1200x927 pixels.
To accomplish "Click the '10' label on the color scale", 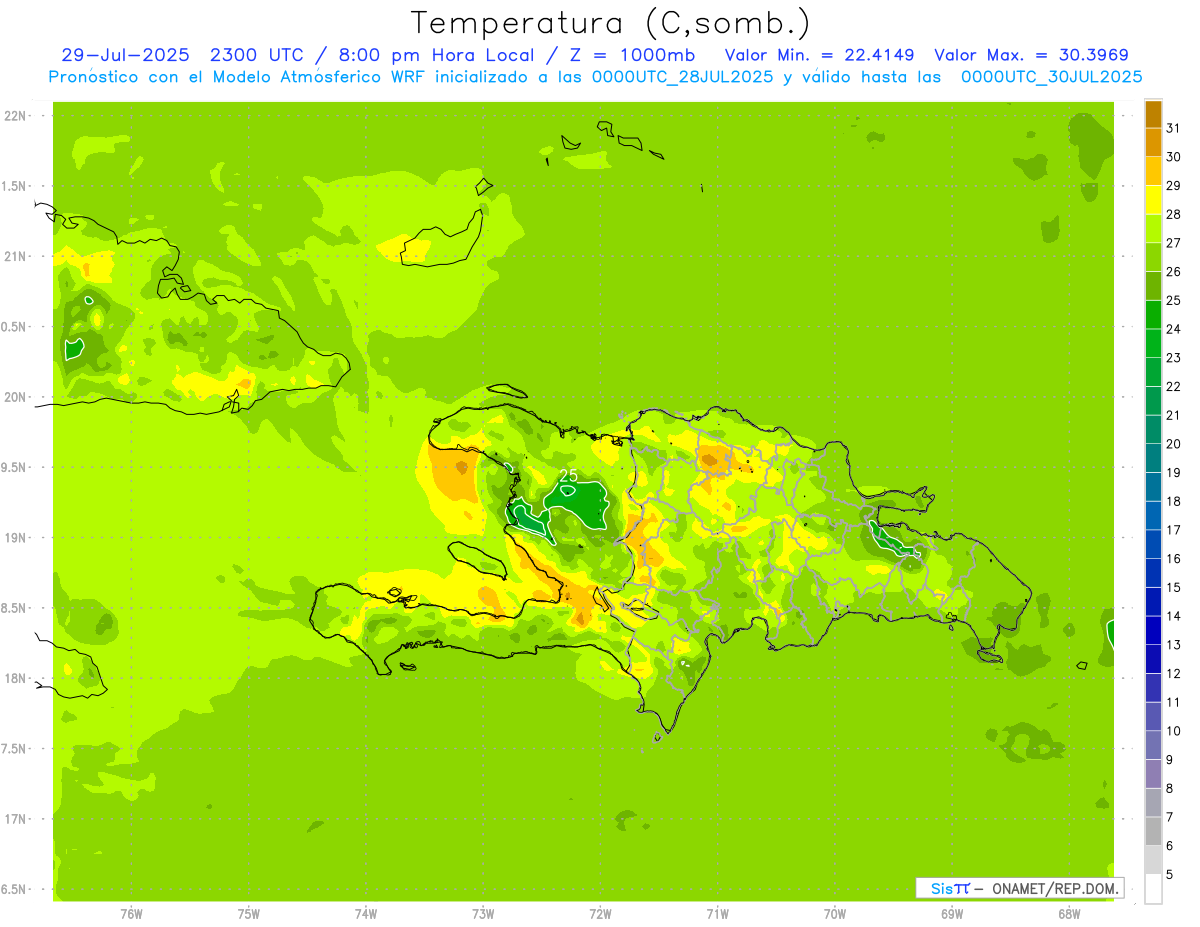I will point(1173,731).
